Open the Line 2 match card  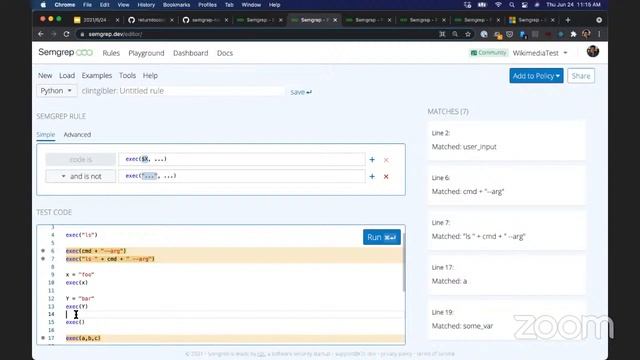[506, 140]
